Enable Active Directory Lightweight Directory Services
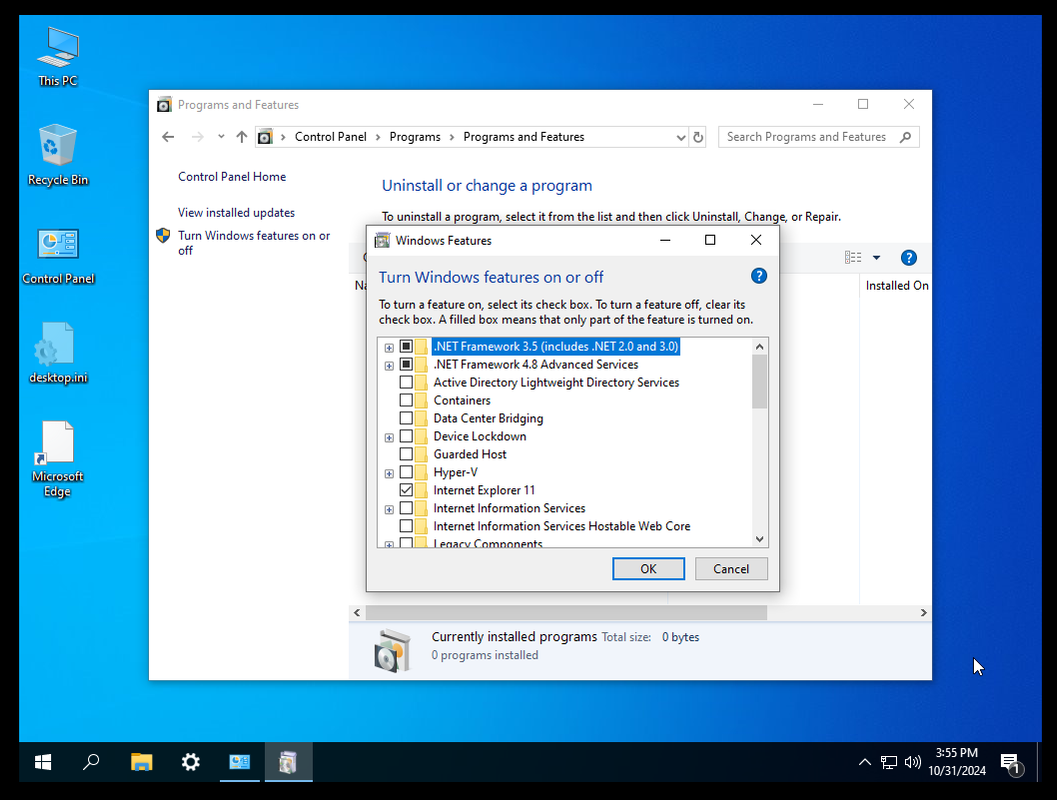The width and height of the screenshot is (1057, 800). pos(406,382)
